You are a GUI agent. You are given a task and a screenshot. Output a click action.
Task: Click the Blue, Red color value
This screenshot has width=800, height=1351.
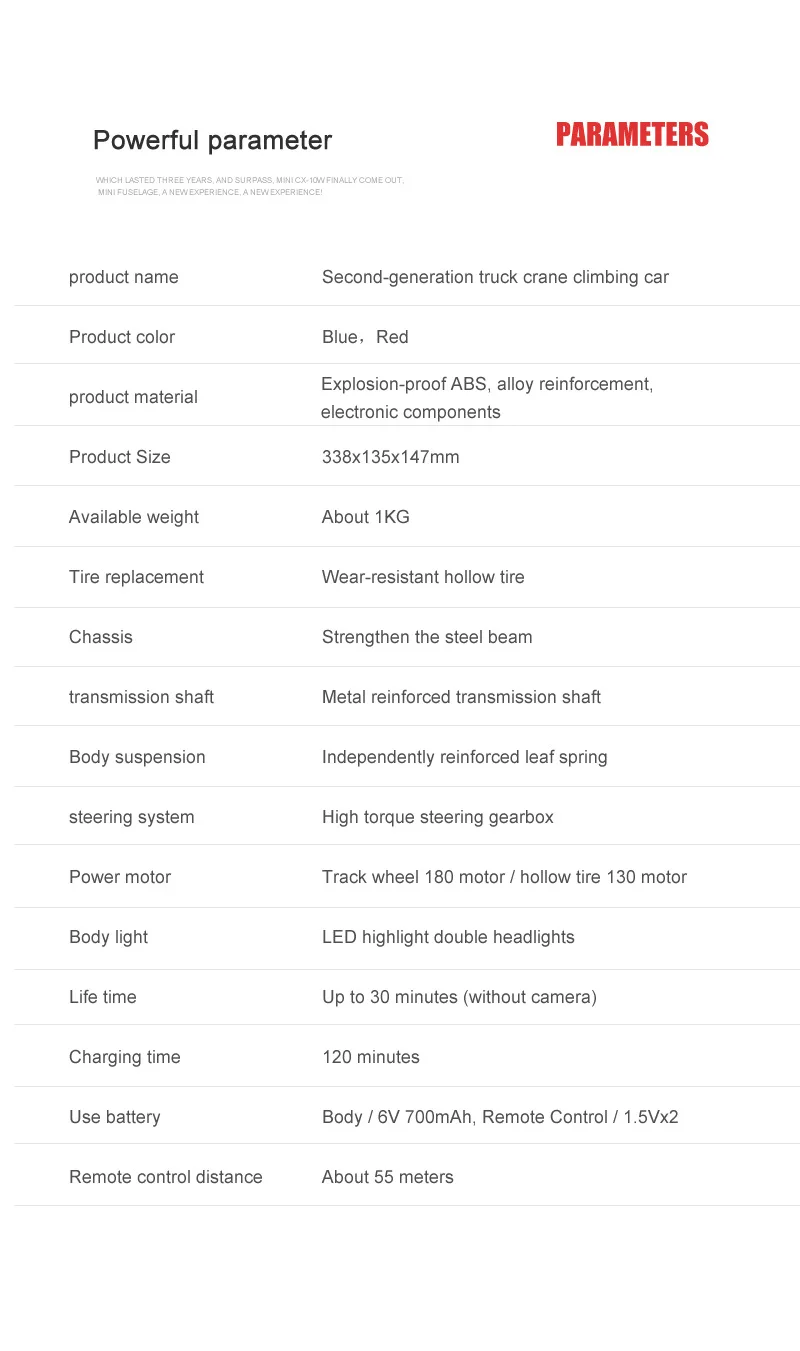(x=365, y=337)
